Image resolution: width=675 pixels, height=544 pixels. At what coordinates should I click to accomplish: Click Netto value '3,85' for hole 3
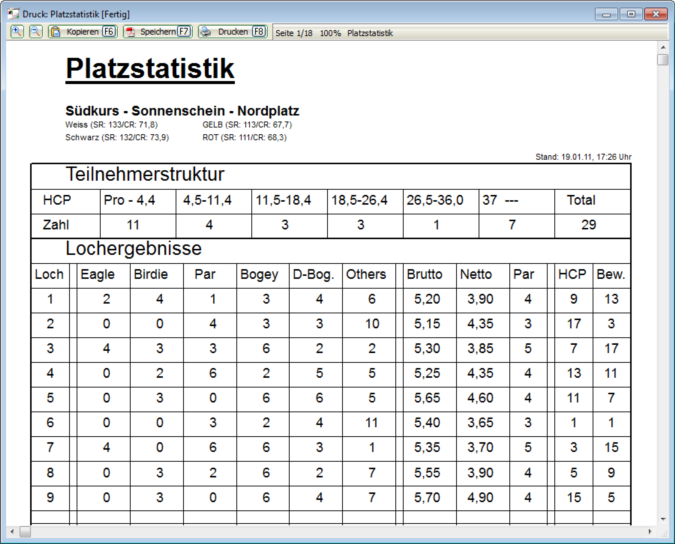tap(480, 348)
